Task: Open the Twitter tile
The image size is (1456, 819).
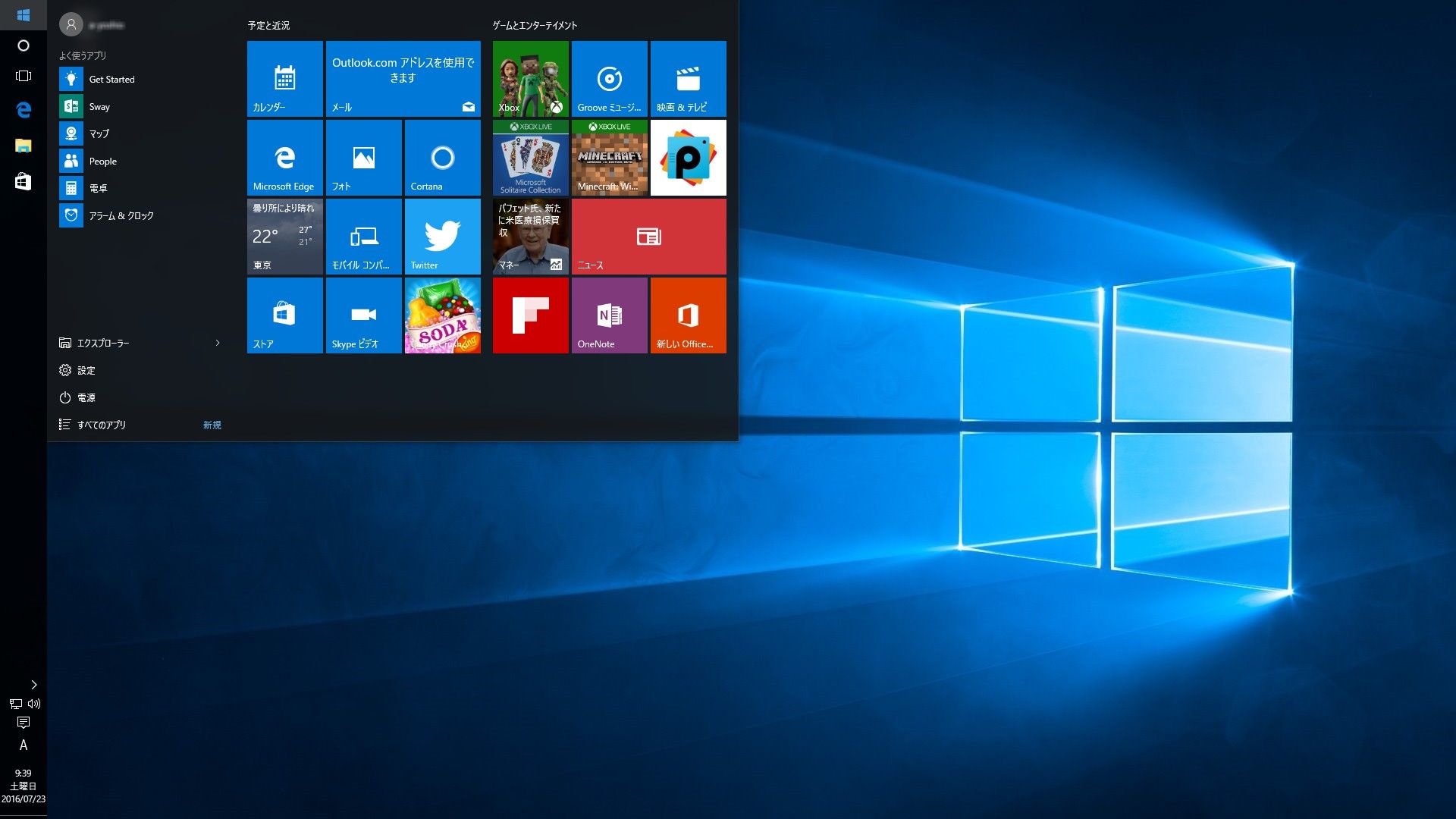Action: pyautogui.click(x=442, y=236)
